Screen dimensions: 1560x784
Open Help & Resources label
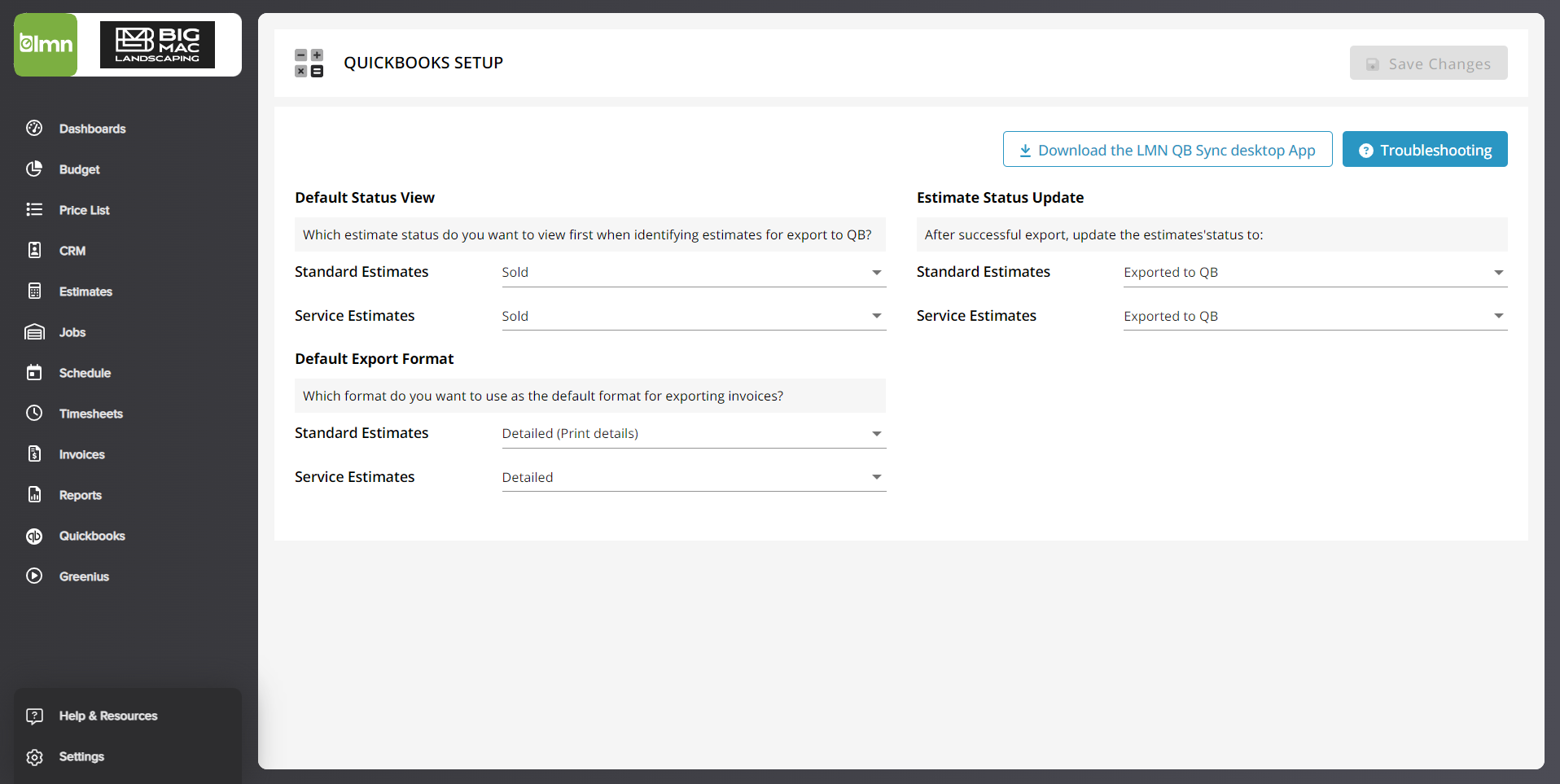click(x=108, y=716)
